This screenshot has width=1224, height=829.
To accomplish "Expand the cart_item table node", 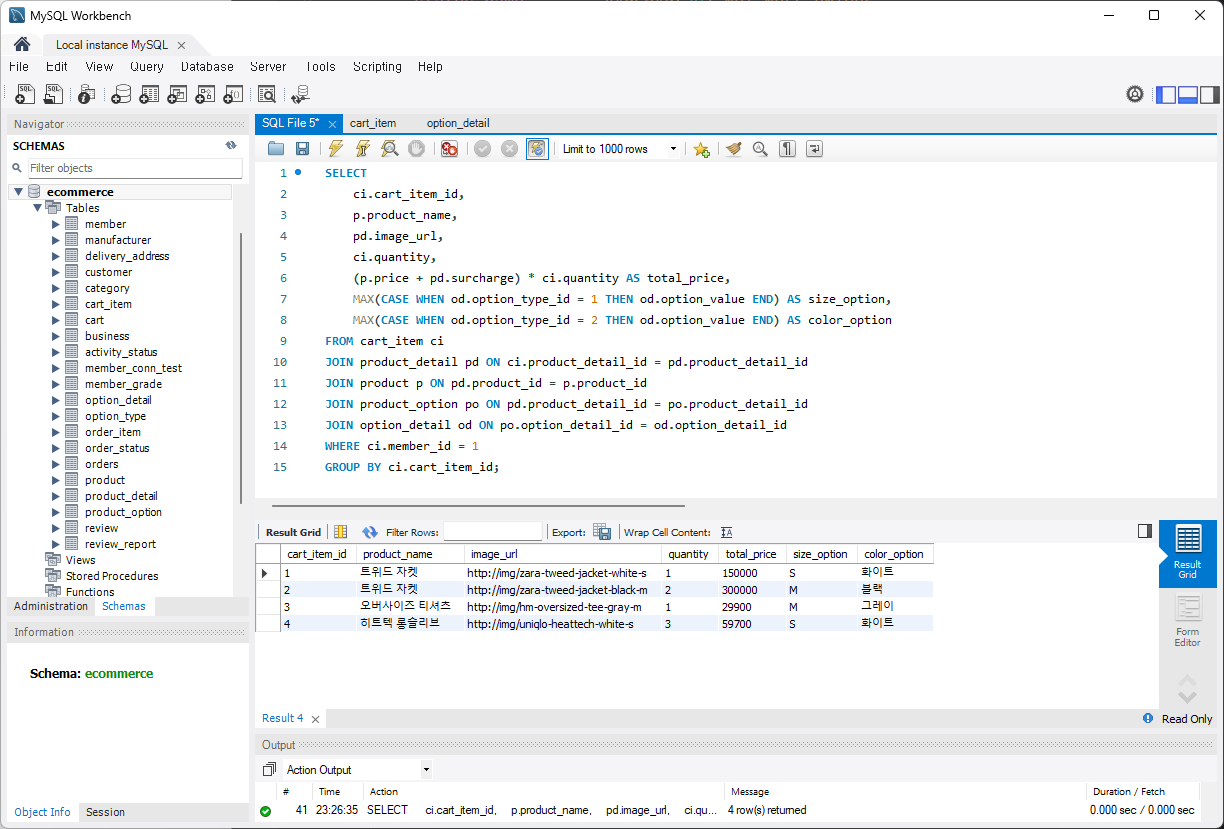I will [x=56, y=304].
